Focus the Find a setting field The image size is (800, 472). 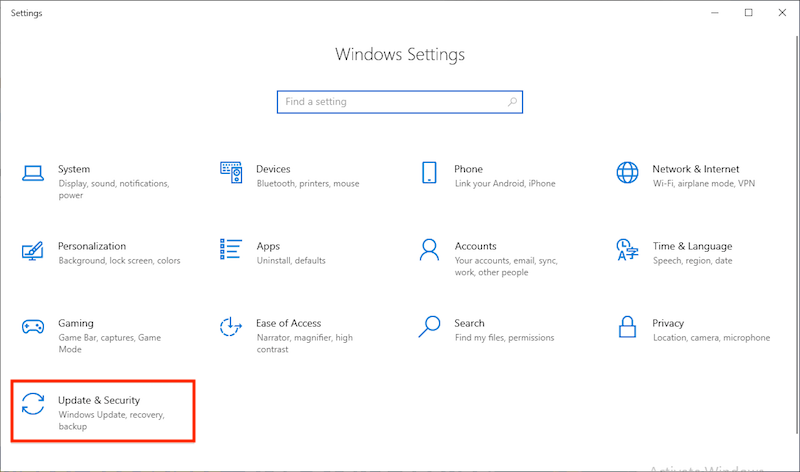pyautogui.click(x=390, y=102)
